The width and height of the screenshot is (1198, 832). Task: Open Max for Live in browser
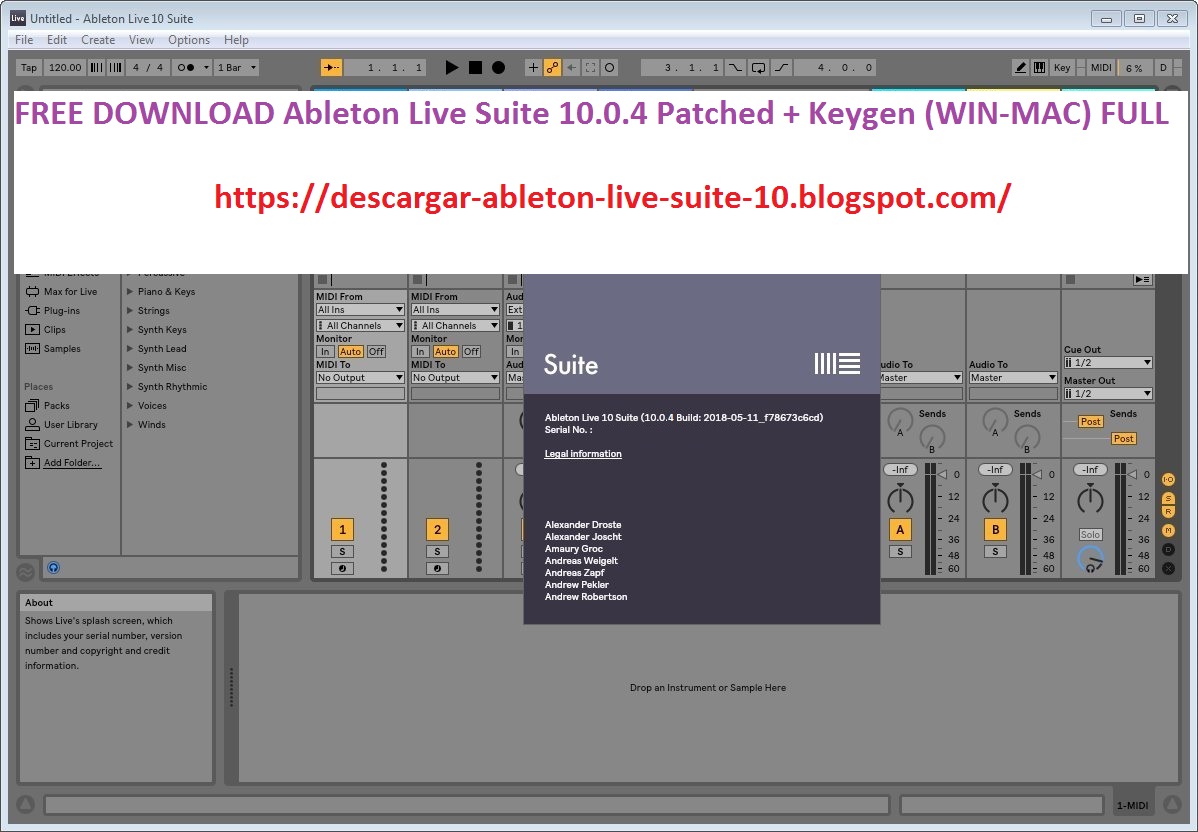pos(62,291)
